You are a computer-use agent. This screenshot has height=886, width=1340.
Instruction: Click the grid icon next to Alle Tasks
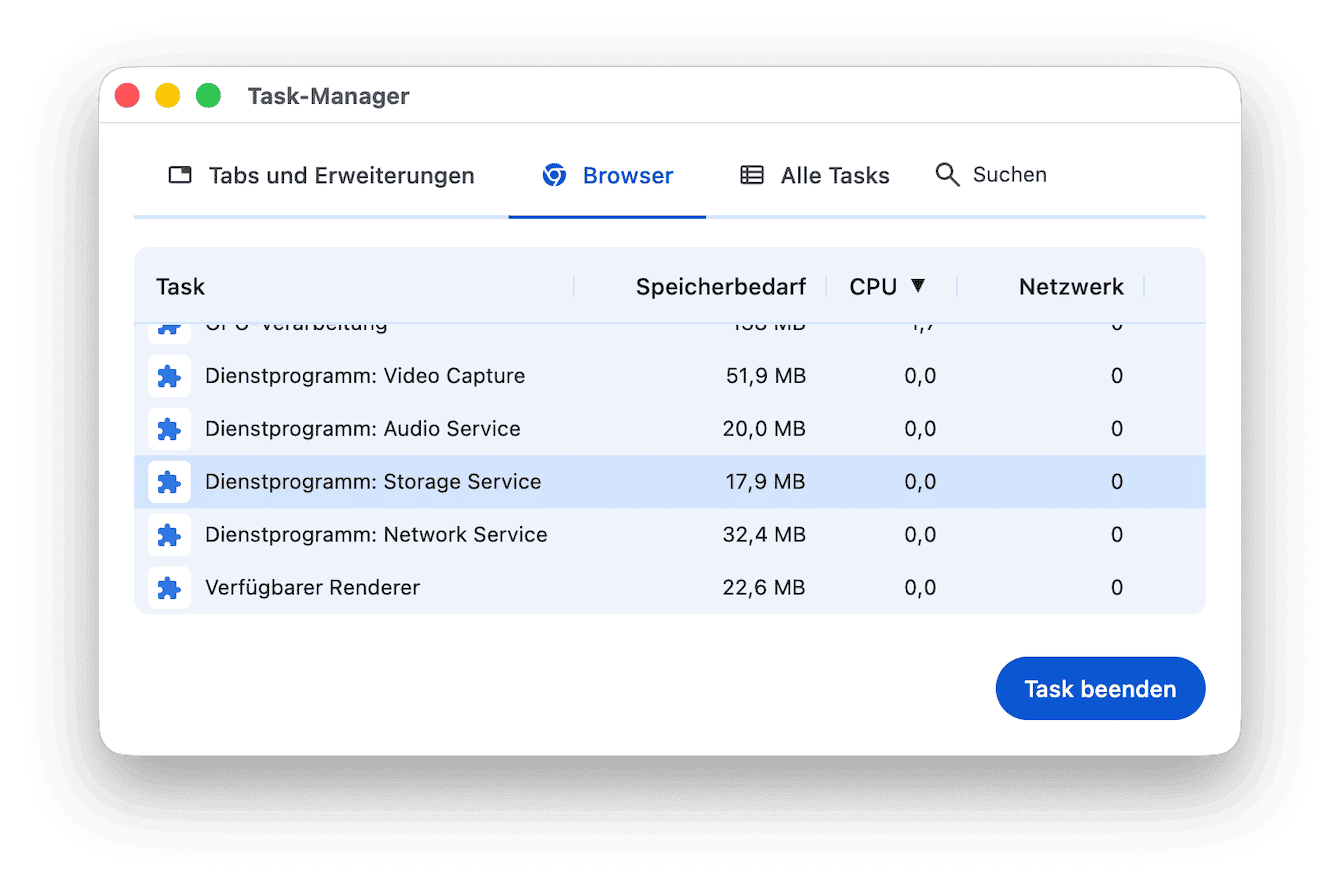(751, 174)
